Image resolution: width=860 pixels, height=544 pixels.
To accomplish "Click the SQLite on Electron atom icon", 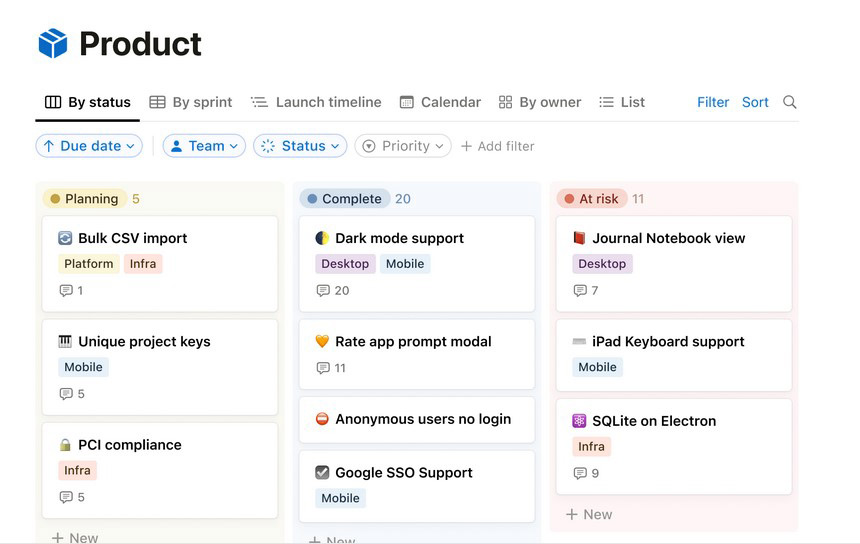I will tap(579, 421).
